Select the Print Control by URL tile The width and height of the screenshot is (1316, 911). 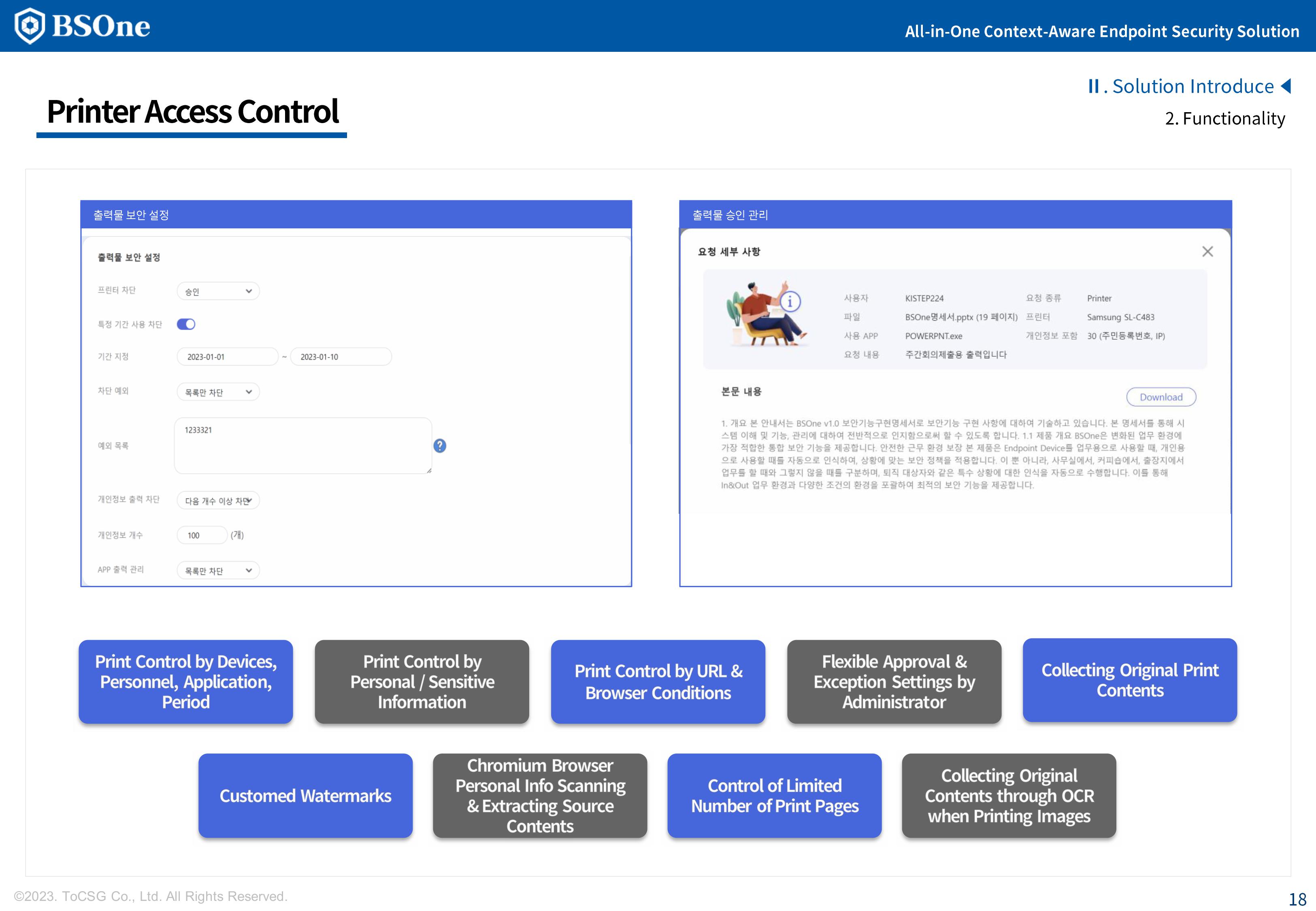658,681
